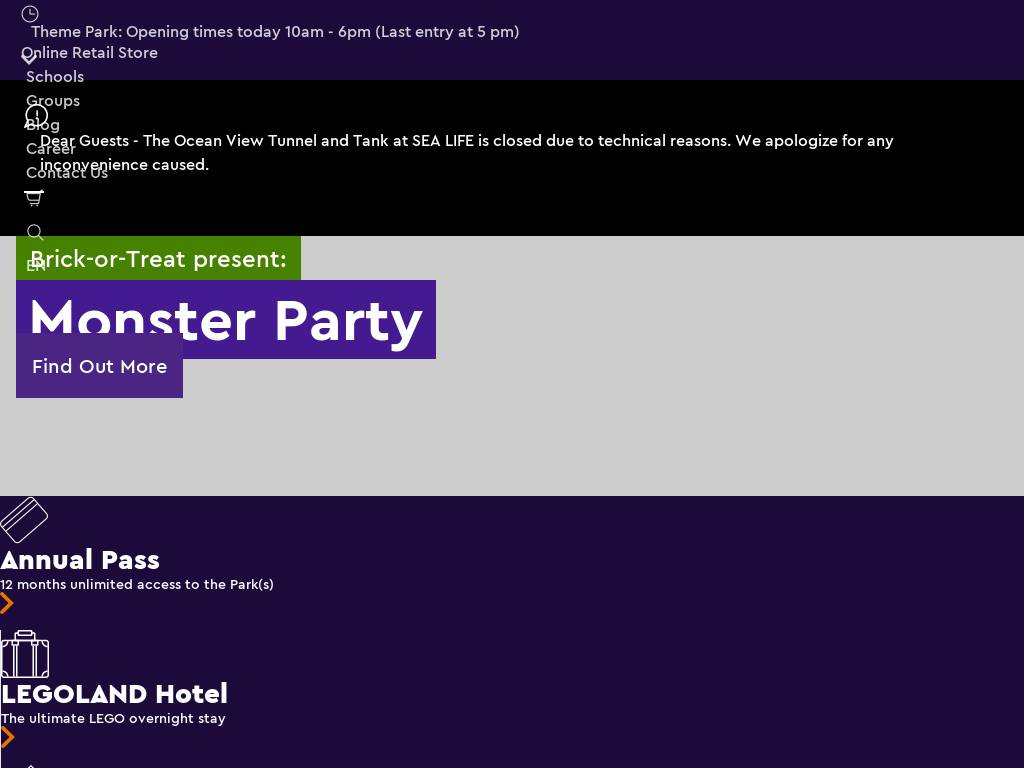Click the Monster Party banner title
Screen dimensions: 1024x768
(226, 320)
